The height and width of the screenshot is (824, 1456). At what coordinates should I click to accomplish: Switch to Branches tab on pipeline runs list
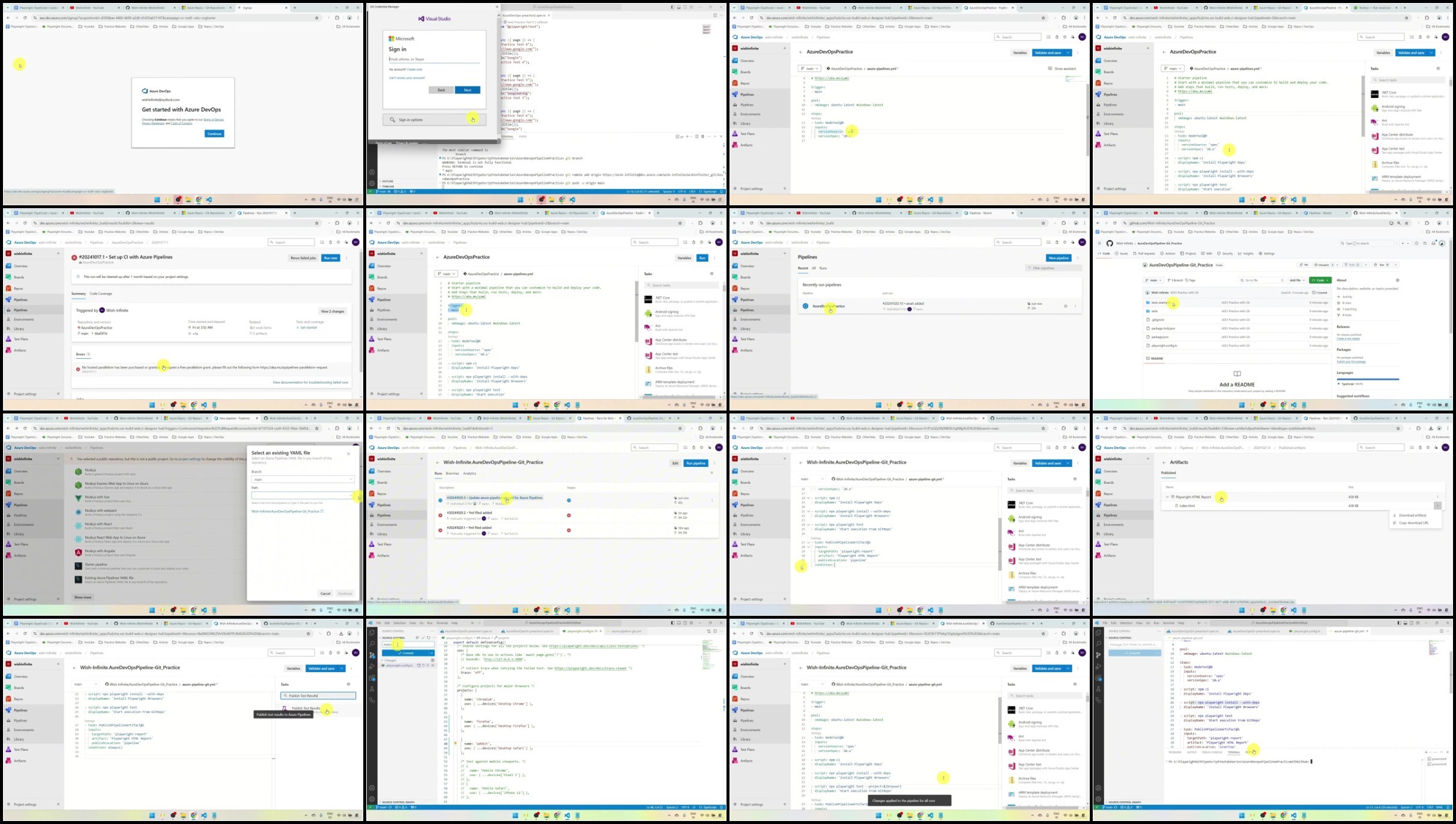coord(452,474)
